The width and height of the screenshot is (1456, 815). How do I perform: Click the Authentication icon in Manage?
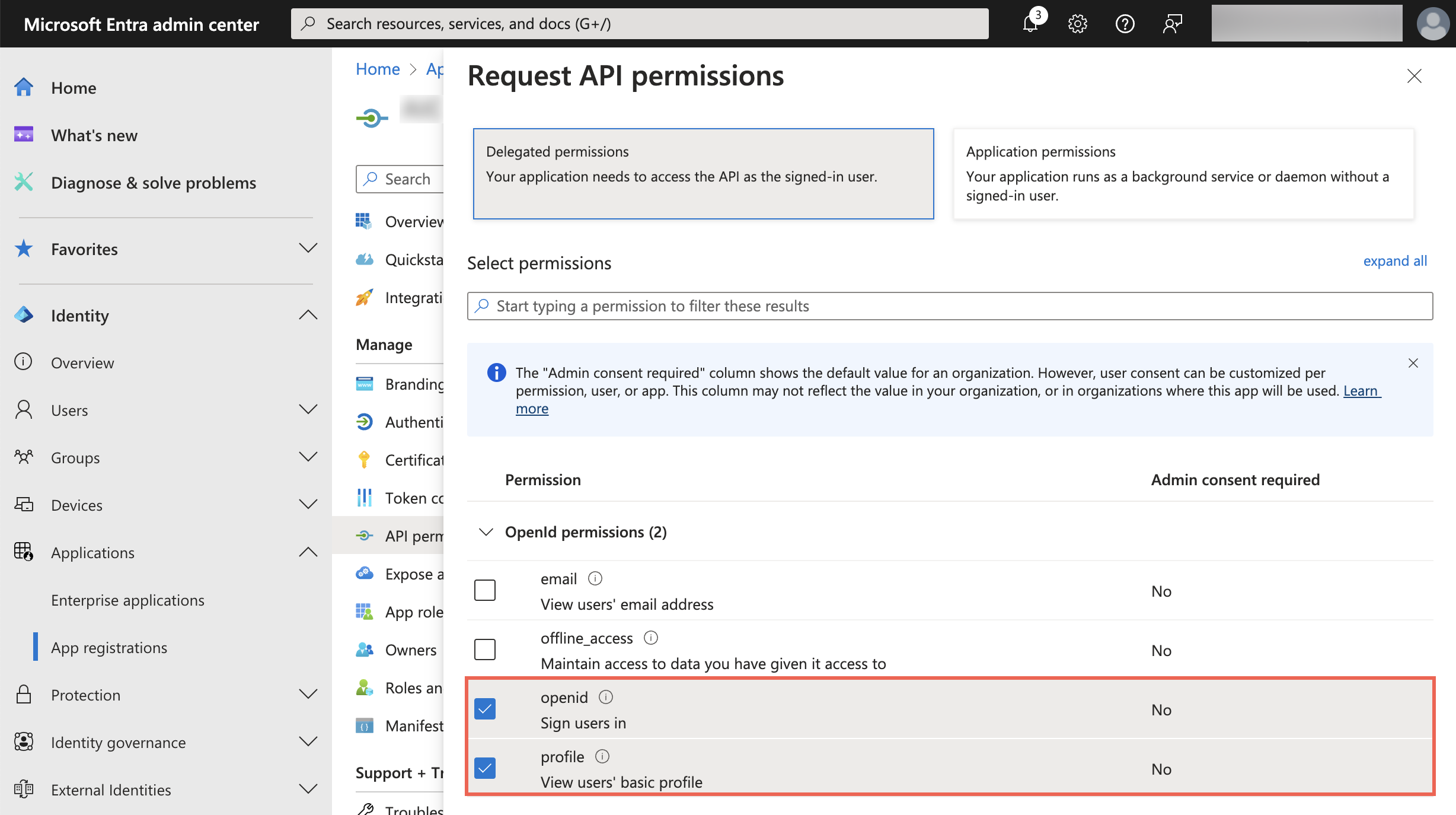pyautogui.click(x=366, y=422)
